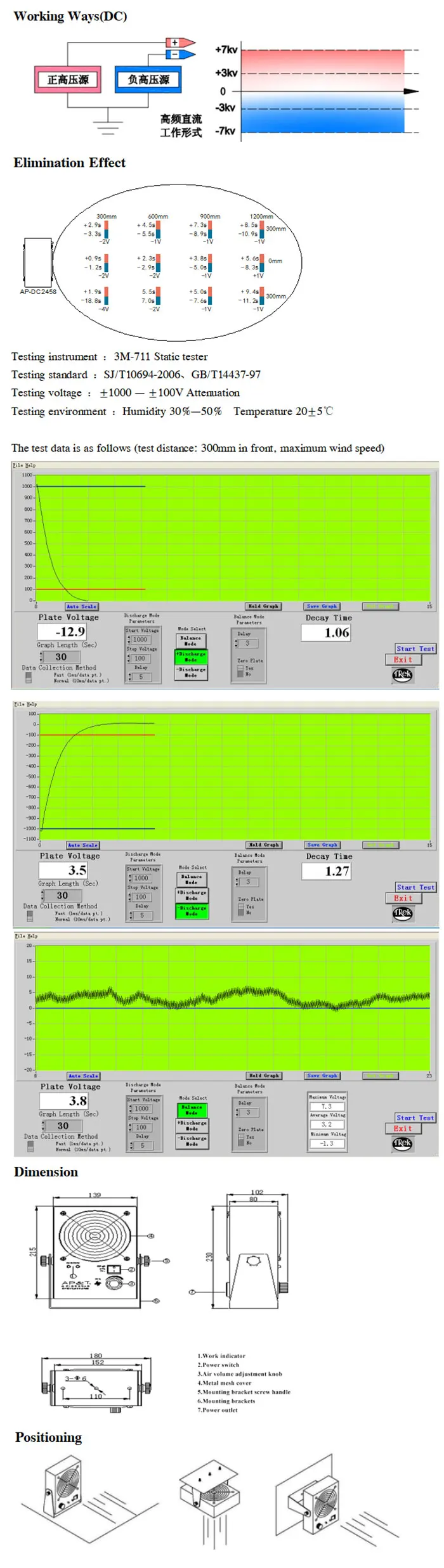Open the File menu in the top test window
Screen dimensions: 444x1568
(17, 465)
